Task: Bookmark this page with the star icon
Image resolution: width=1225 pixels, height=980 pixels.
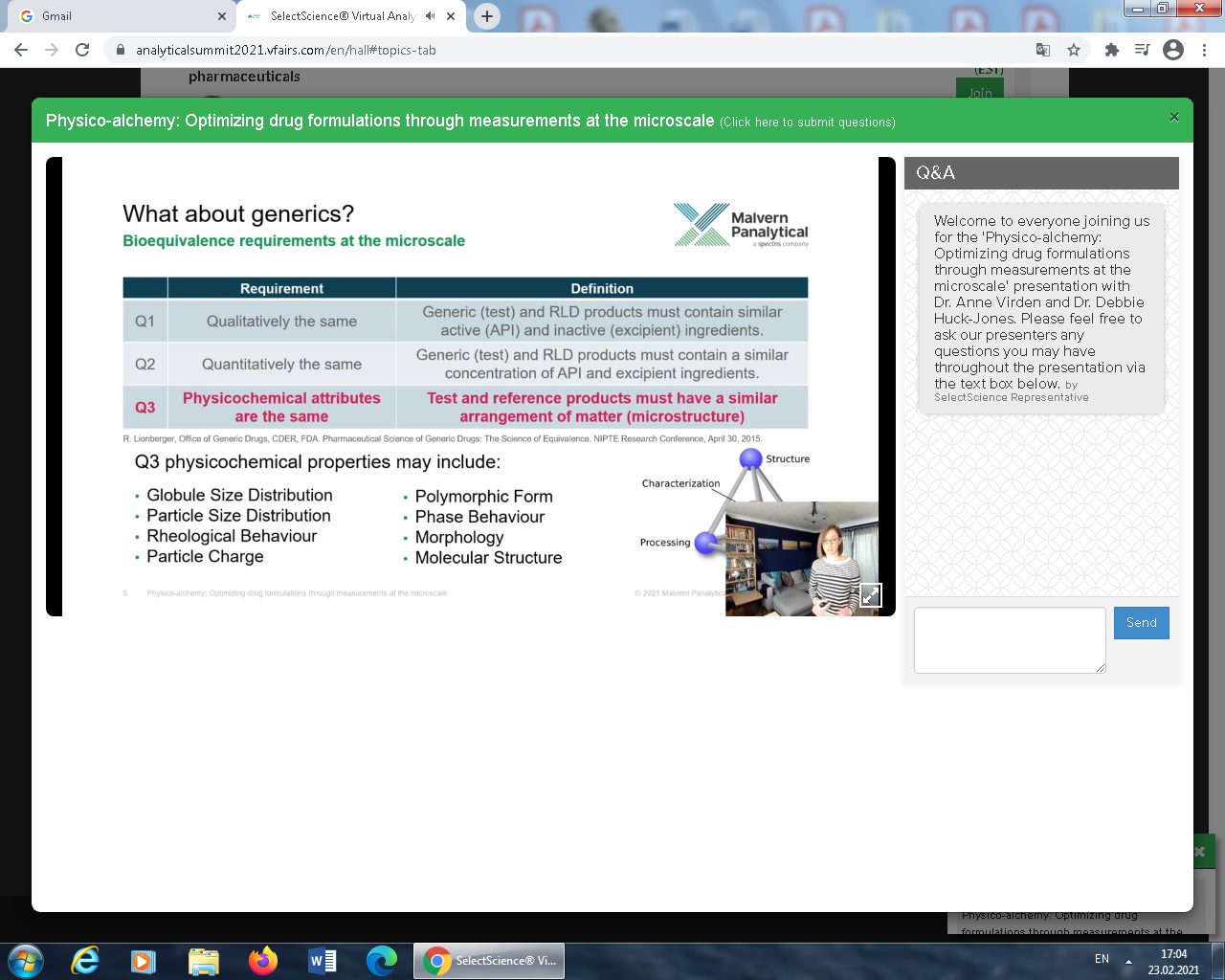Action: [x=1074, y=50]
